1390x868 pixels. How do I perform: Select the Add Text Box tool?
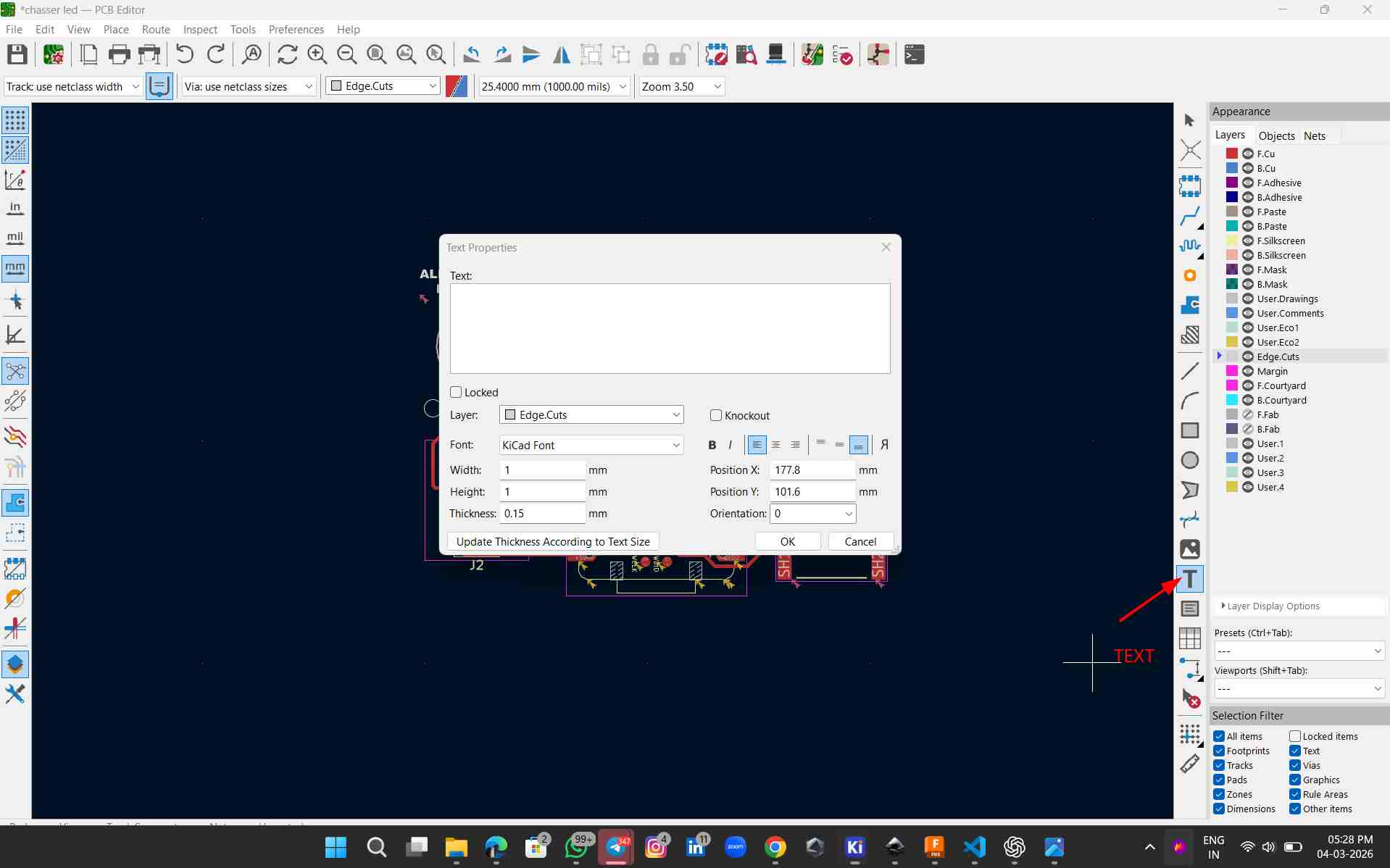[x=1190, y=609]
